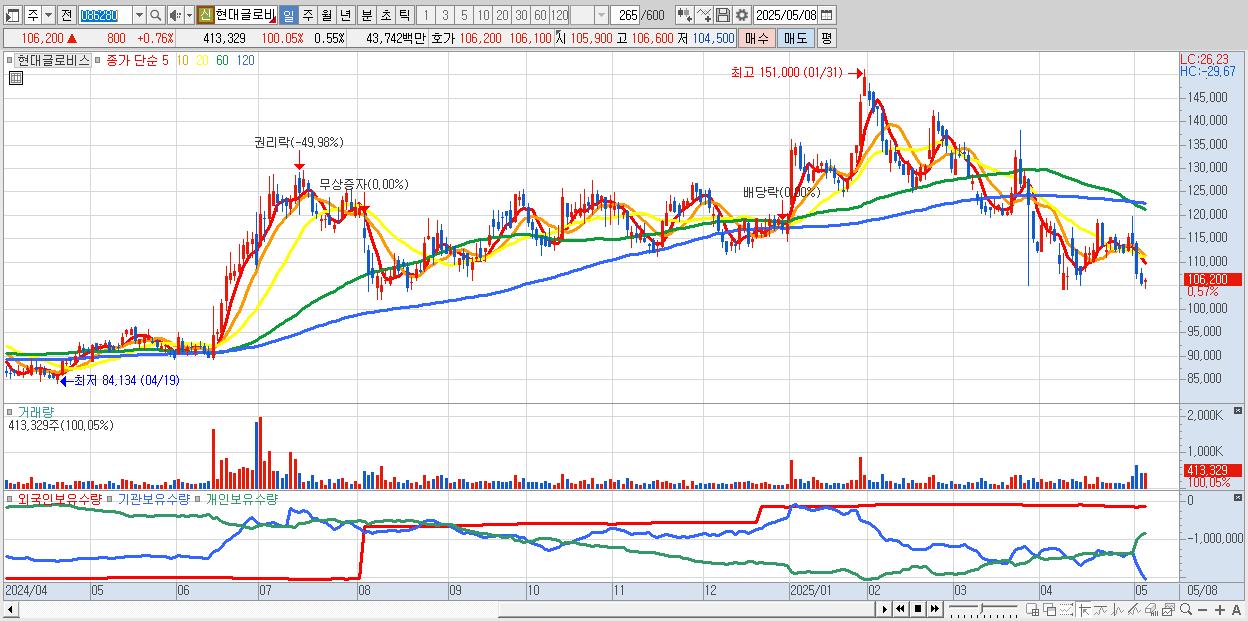Viewport: 1248px width, 621px height.
Task: Toggle the 20-day moving average label
Action: (202, 60)
